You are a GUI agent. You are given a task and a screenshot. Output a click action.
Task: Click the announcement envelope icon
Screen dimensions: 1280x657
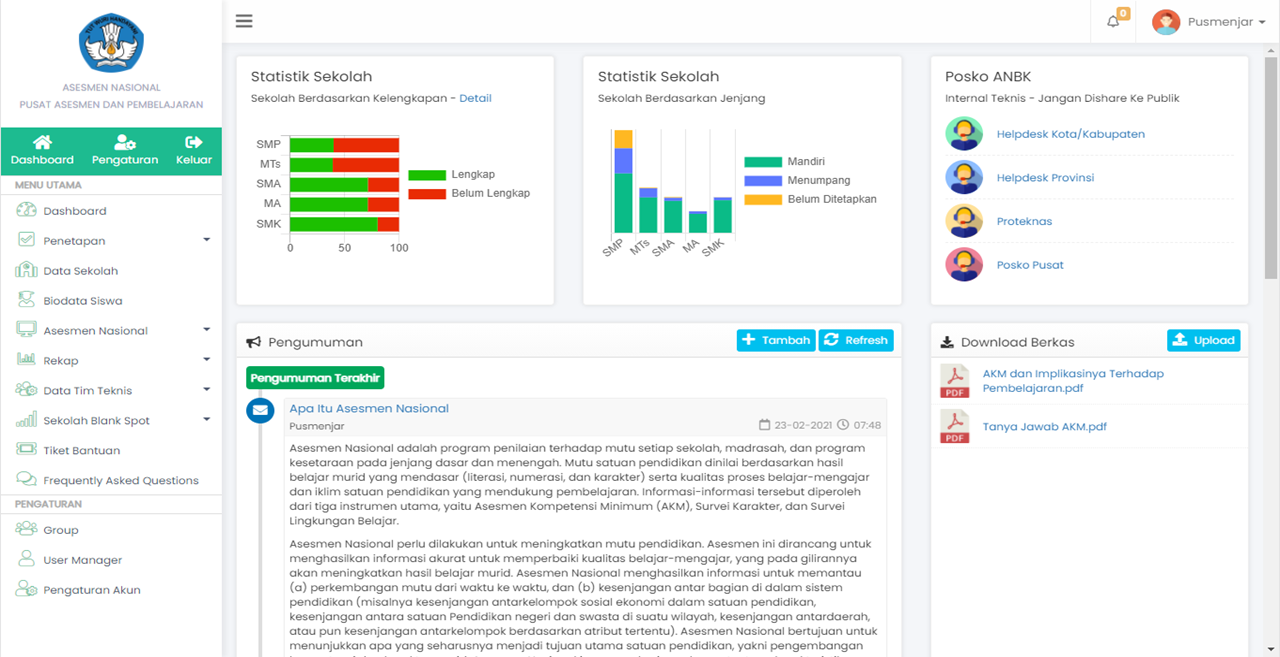[260, 410]
